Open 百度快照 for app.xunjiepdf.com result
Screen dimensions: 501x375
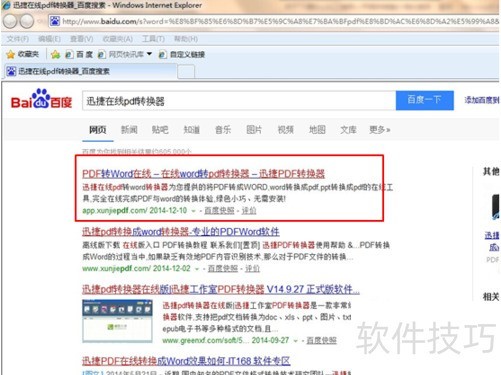(219, 211)
